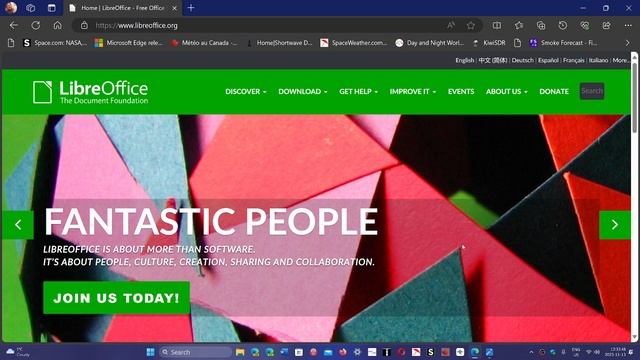Open a new browser tab
This screenshot has width=640, height=360.
[x=191, y=8]
